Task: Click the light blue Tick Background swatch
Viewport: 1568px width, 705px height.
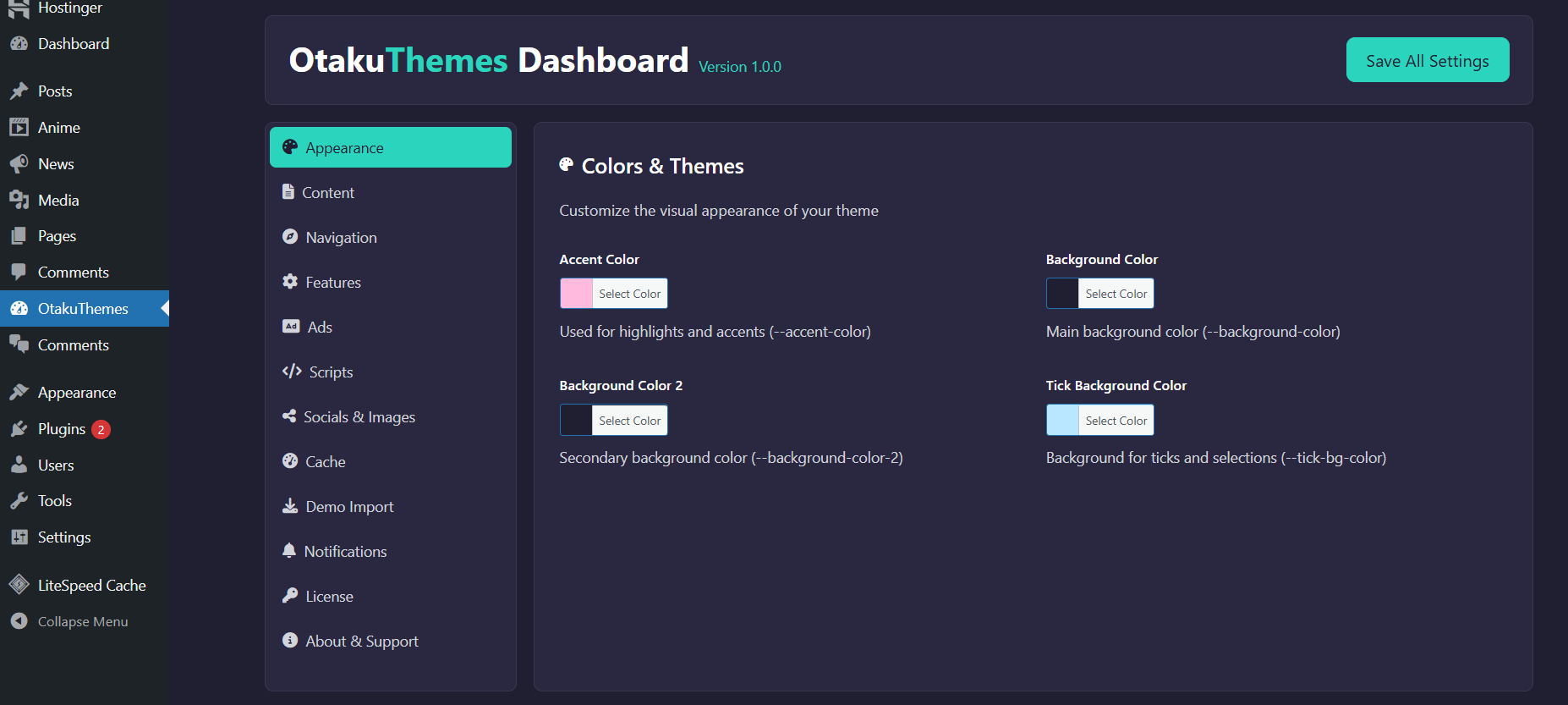Action: tap(1063, 421)
